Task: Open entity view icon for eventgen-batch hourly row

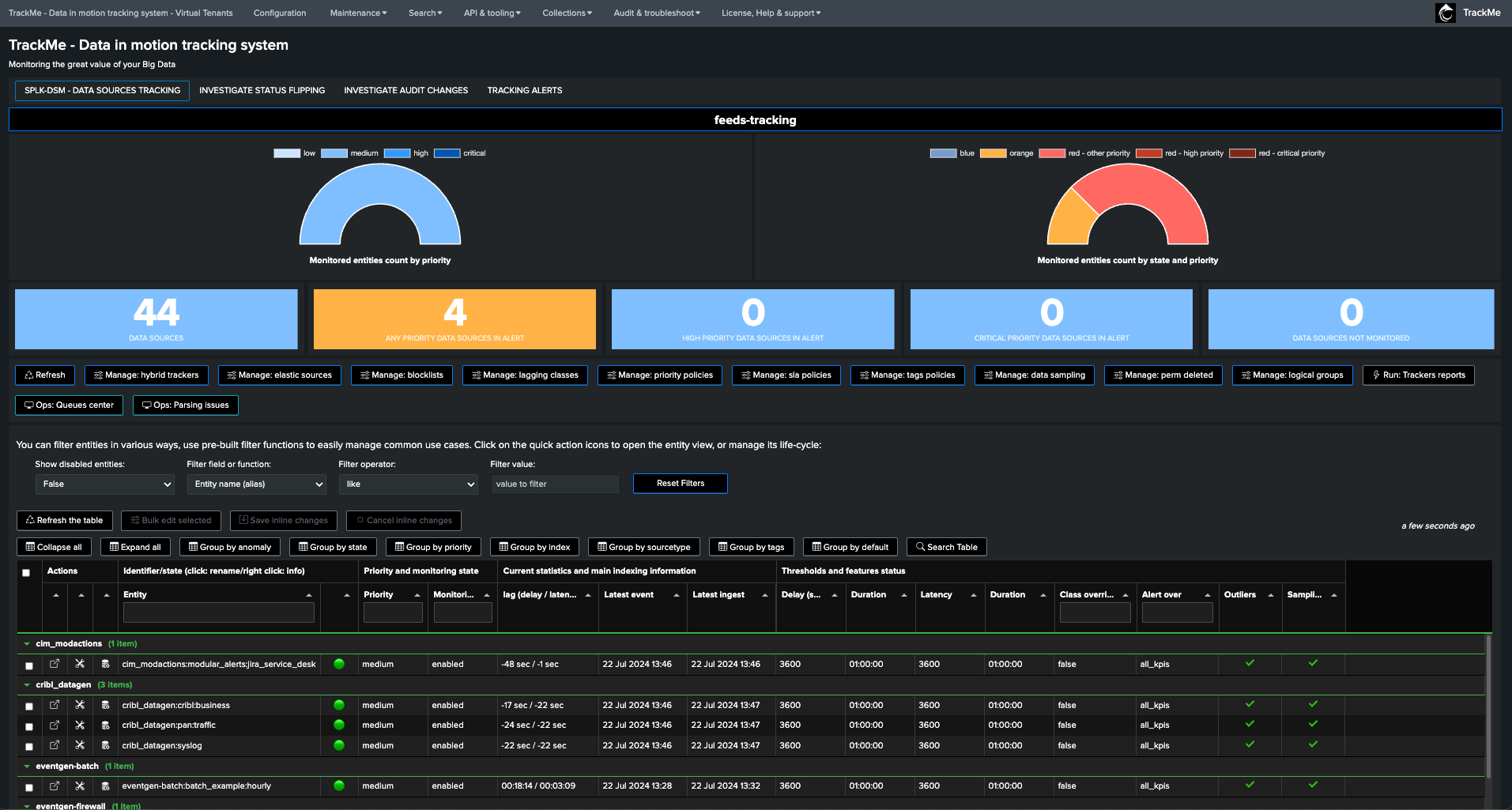Action: pyautogui.click(x=55, y=786)
